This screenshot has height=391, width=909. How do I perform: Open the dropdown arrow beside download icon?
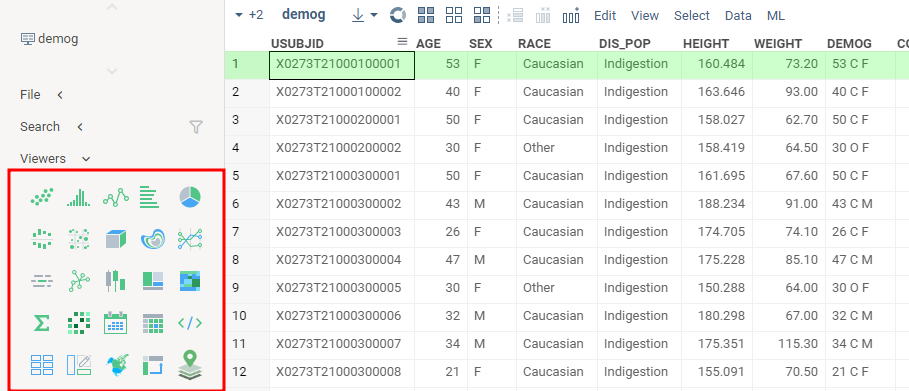374,16
